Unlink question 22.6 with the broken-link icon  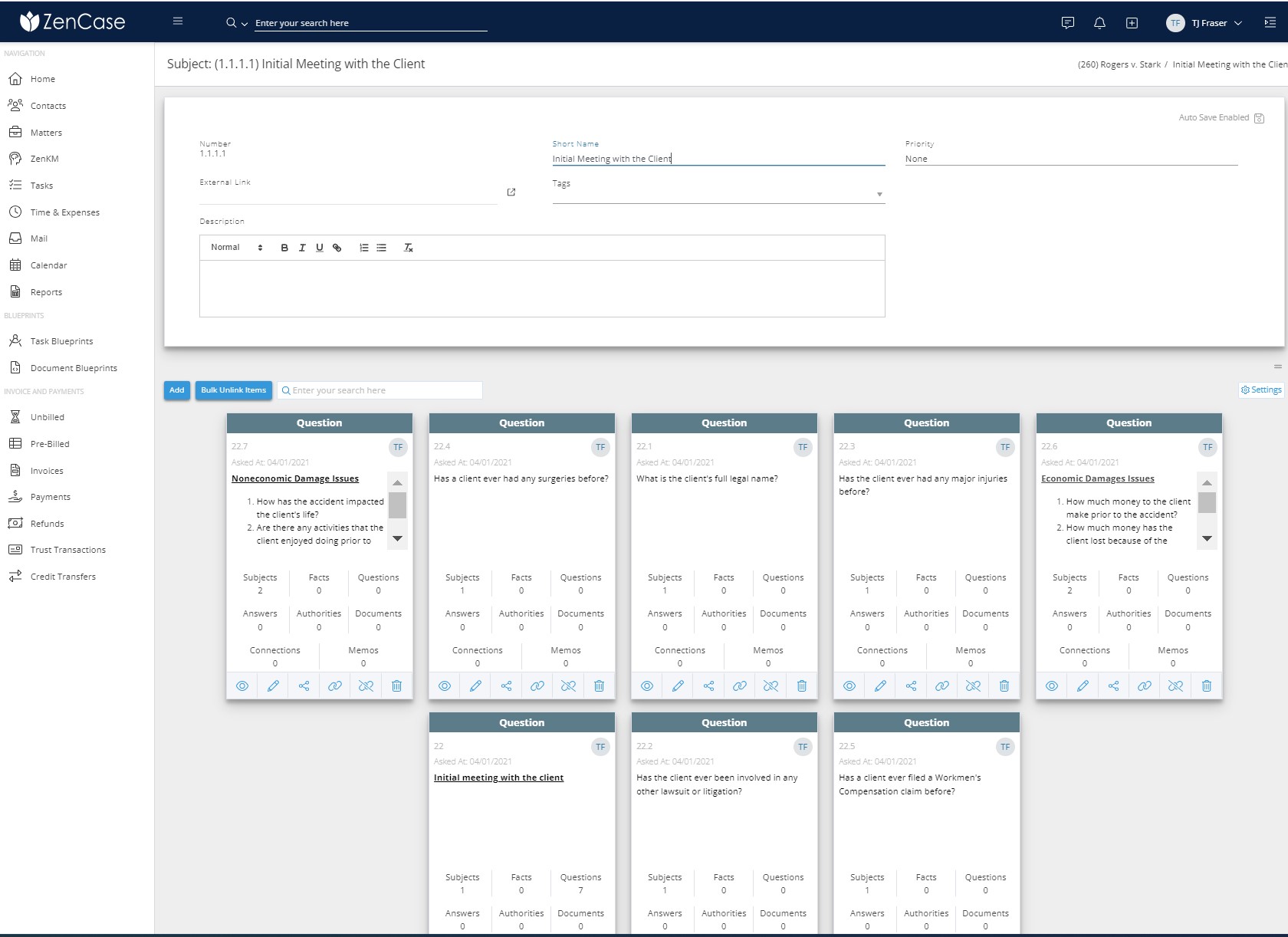pyautogui.click(x=1175, y=686)
